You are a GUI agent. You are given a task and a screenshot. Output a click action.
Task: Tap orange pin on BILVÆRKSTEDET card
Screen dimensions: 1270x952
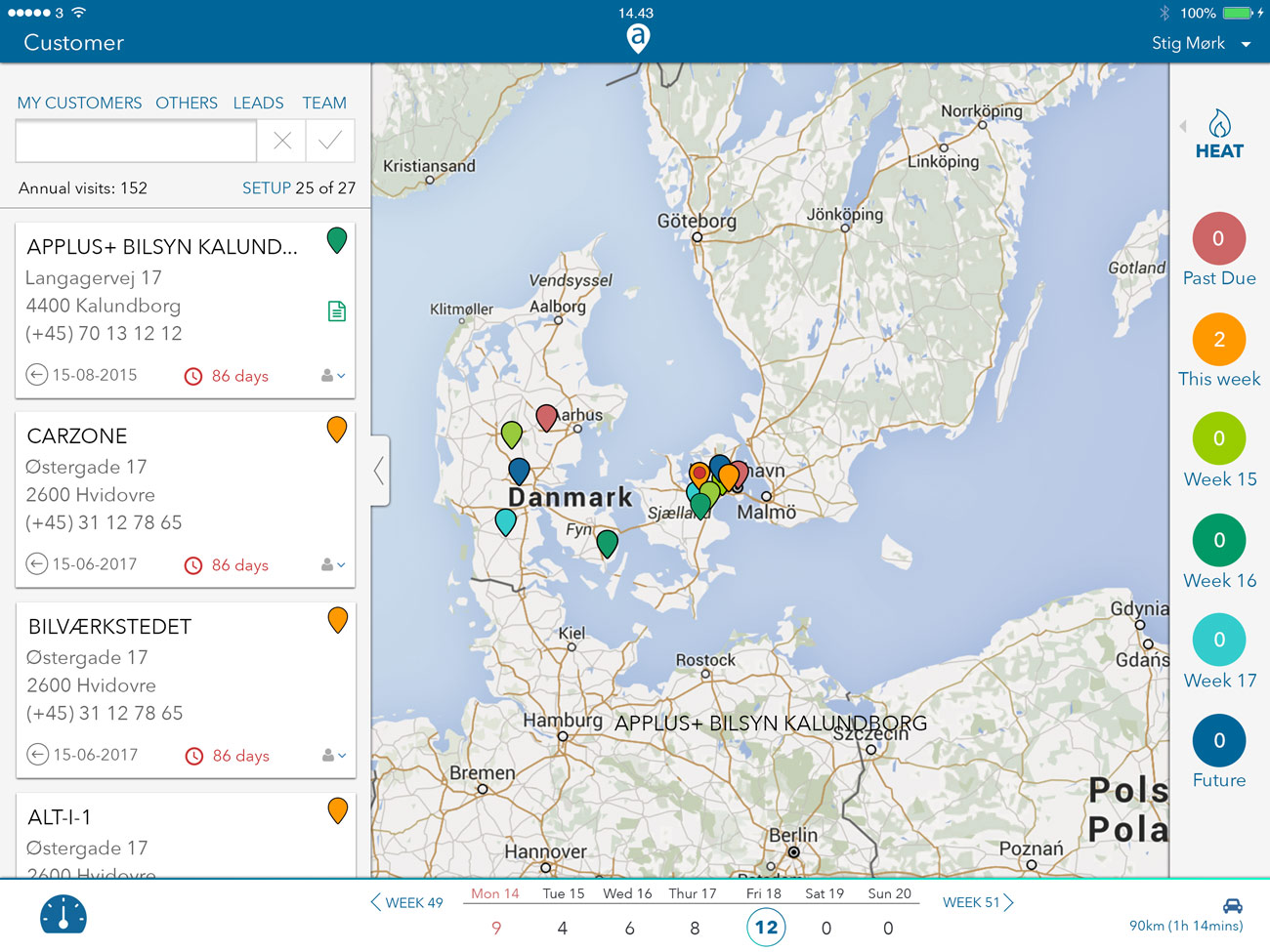[x=338, y=620]
